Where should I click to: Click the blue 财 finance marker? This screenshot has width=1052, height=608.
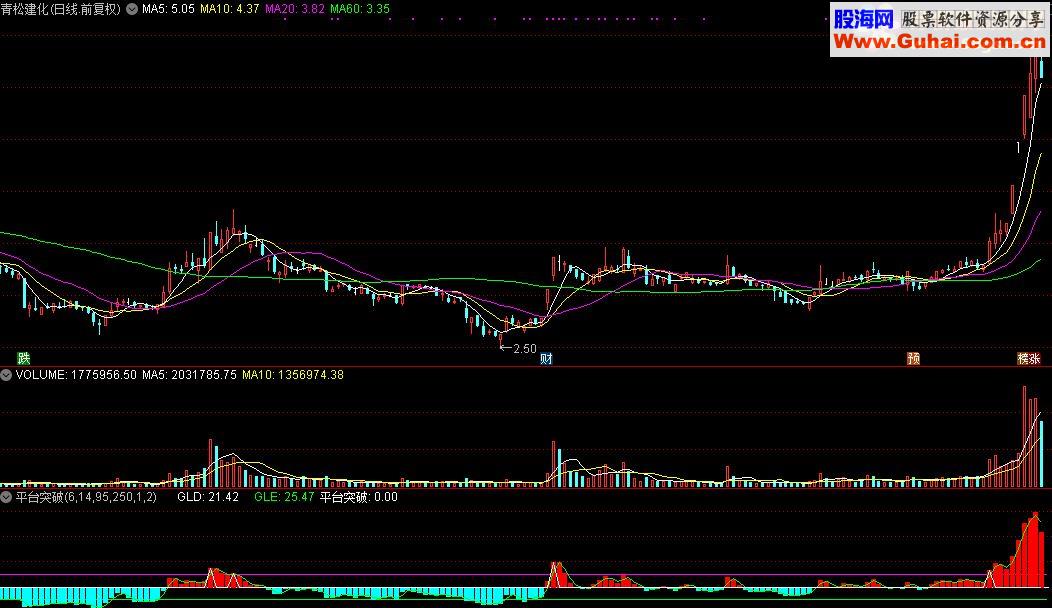[546, 359]
